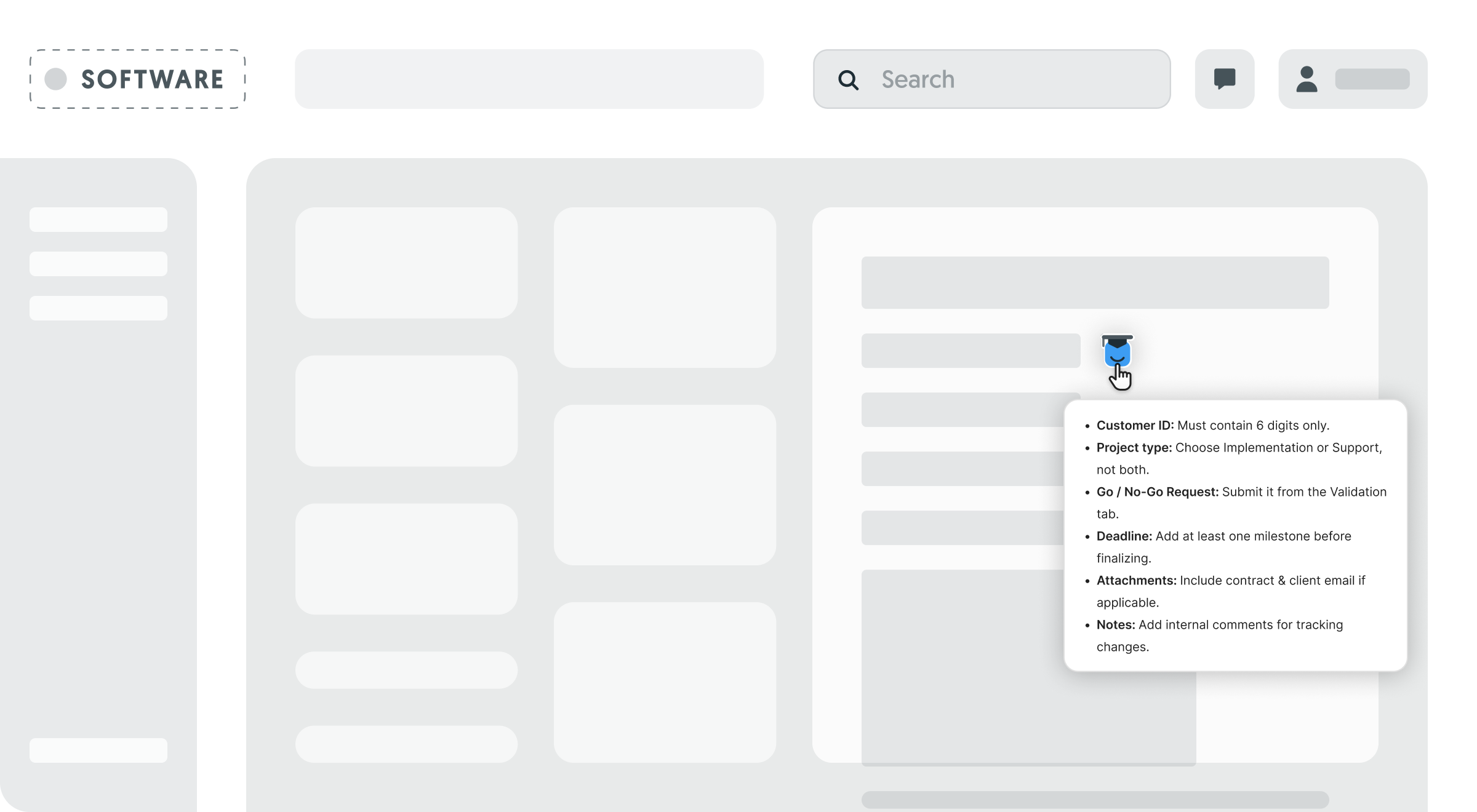Image resolution: width=1477 pixels, height=812 pixels.
Task: Click the grey circle in SOFTWARE logo
Action: point(56,79)
